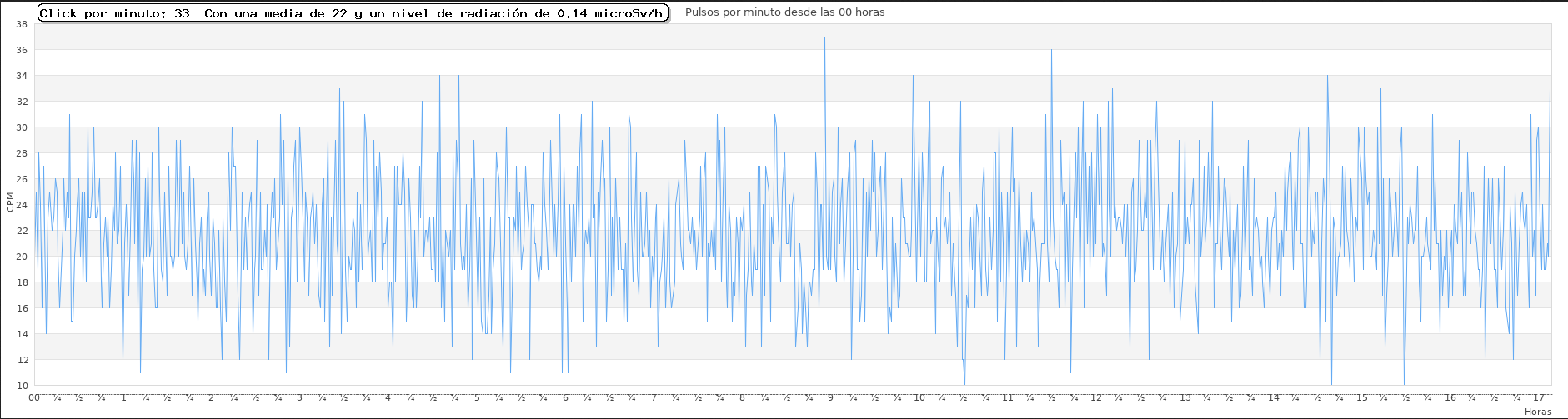Click the 30 value on the CPM axis
This screenshot has width=1568, height=419.
click(x=22, y=127)
